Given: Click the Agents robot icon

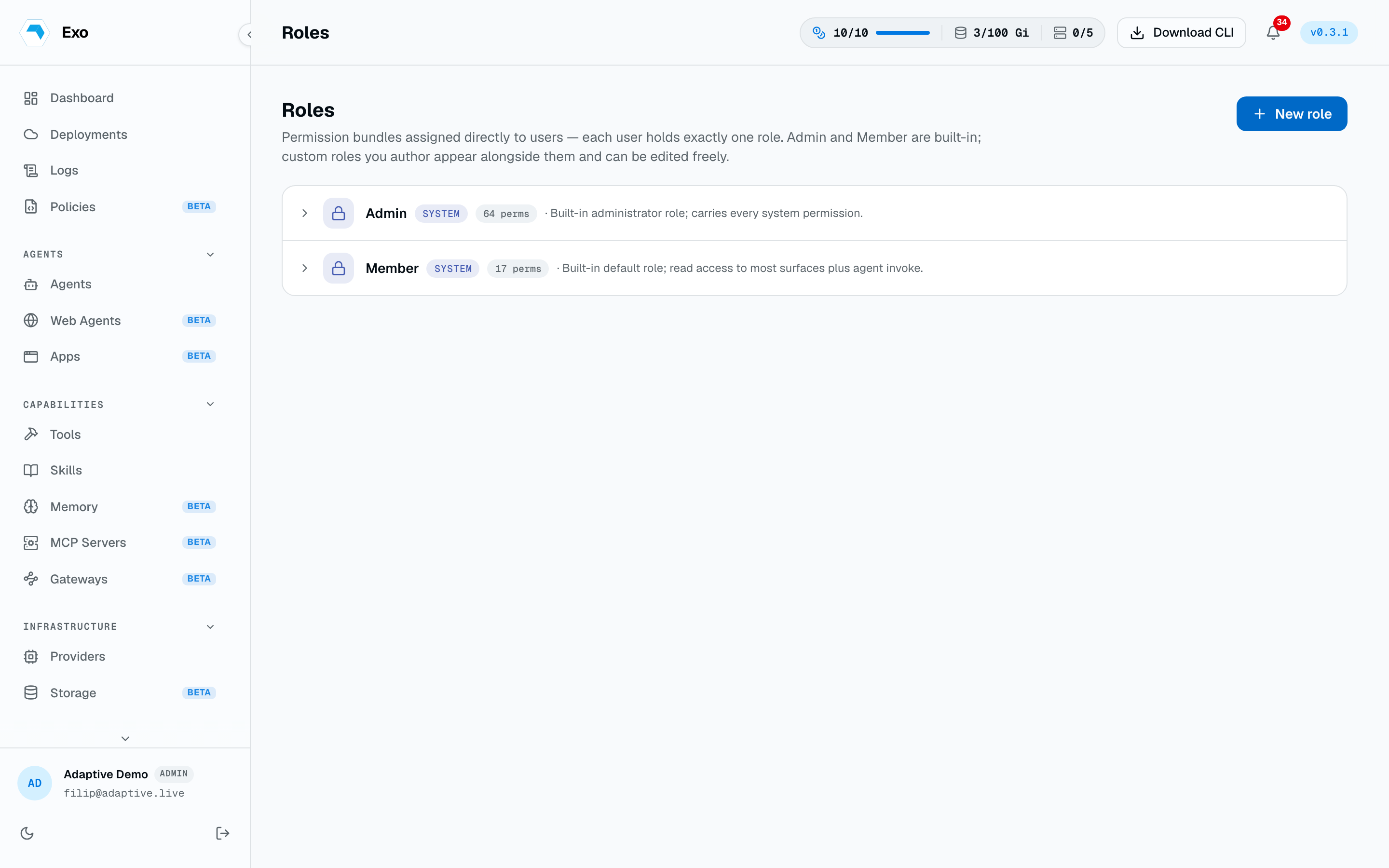Looking at the screenshot, I should [31, 284].
